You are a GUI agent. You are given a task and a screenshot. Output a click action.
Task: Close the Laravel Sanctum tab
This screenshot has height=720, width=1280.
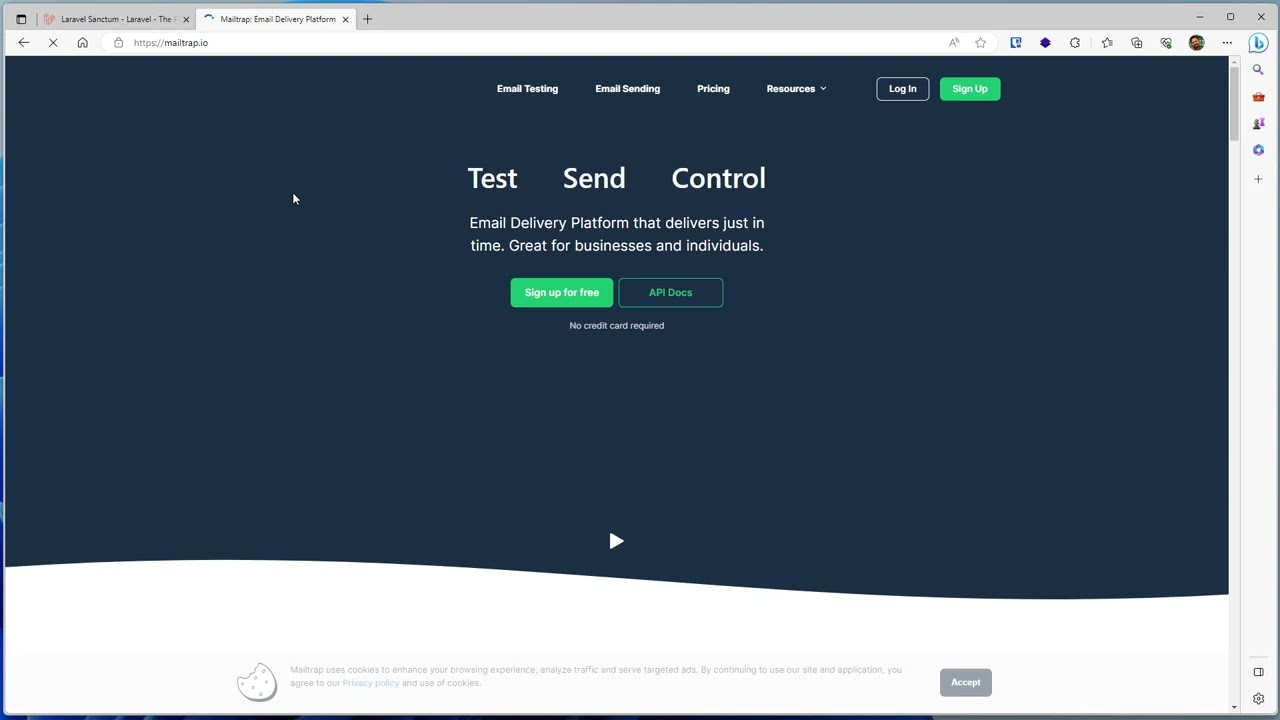[186, 19]
